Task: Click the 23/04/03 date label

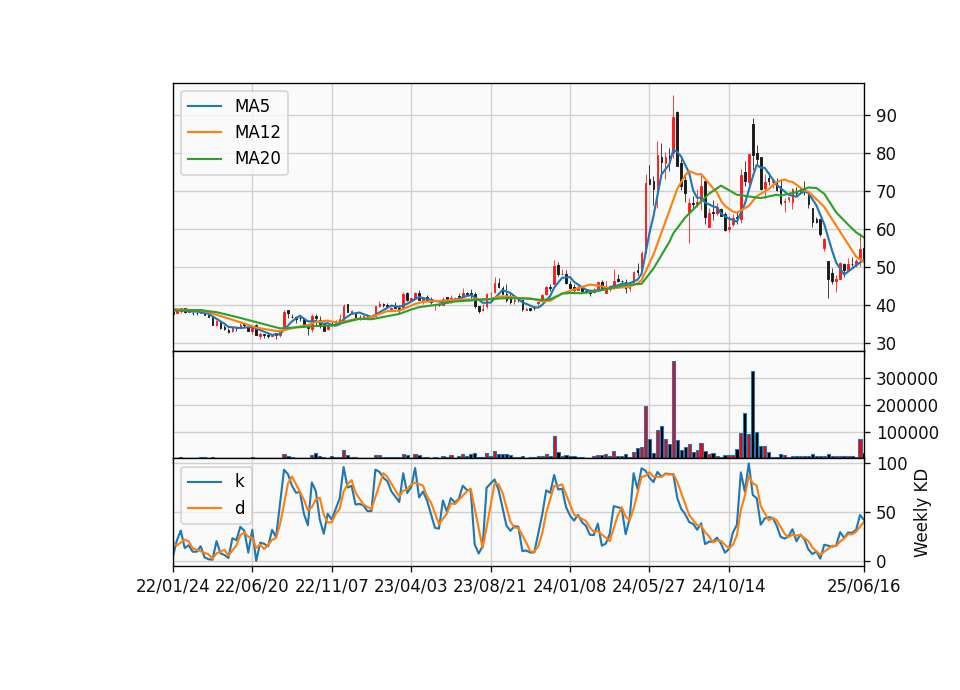Action: [x=411, y=586]
